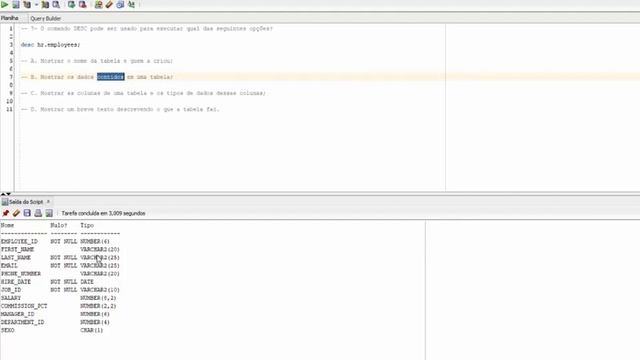
Task: Click the EMAIL row in the output
Action: (x=60, y=266)
